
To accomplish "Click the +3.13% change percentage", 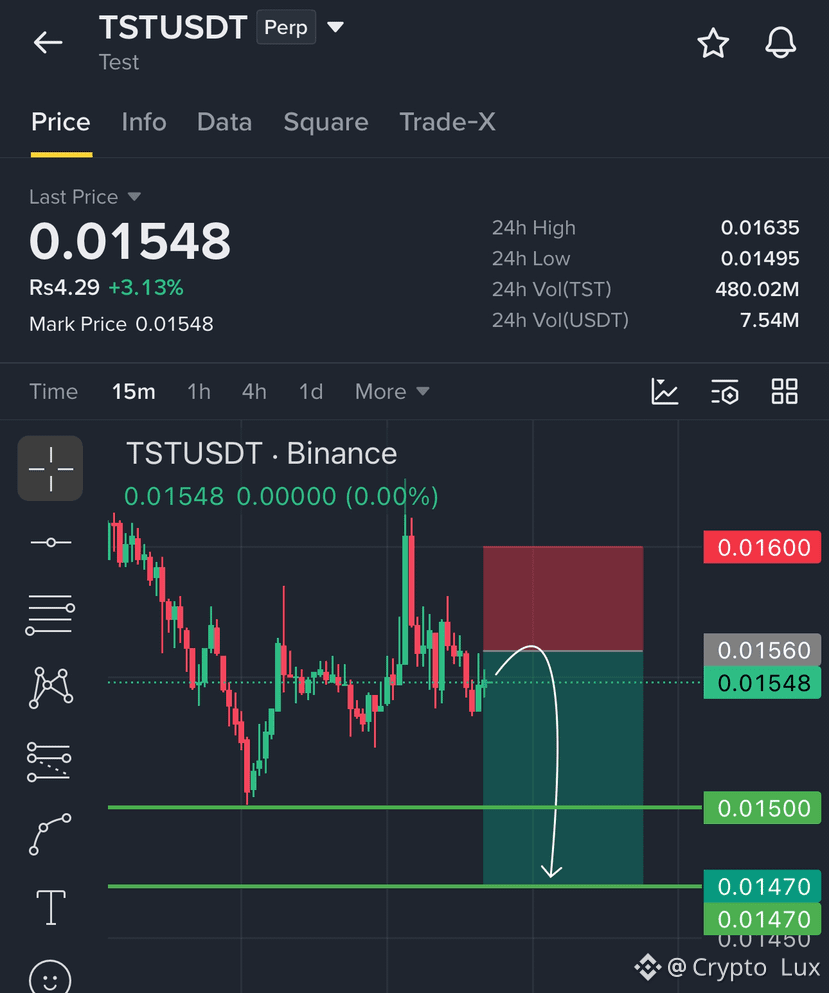I will (146, 288).
